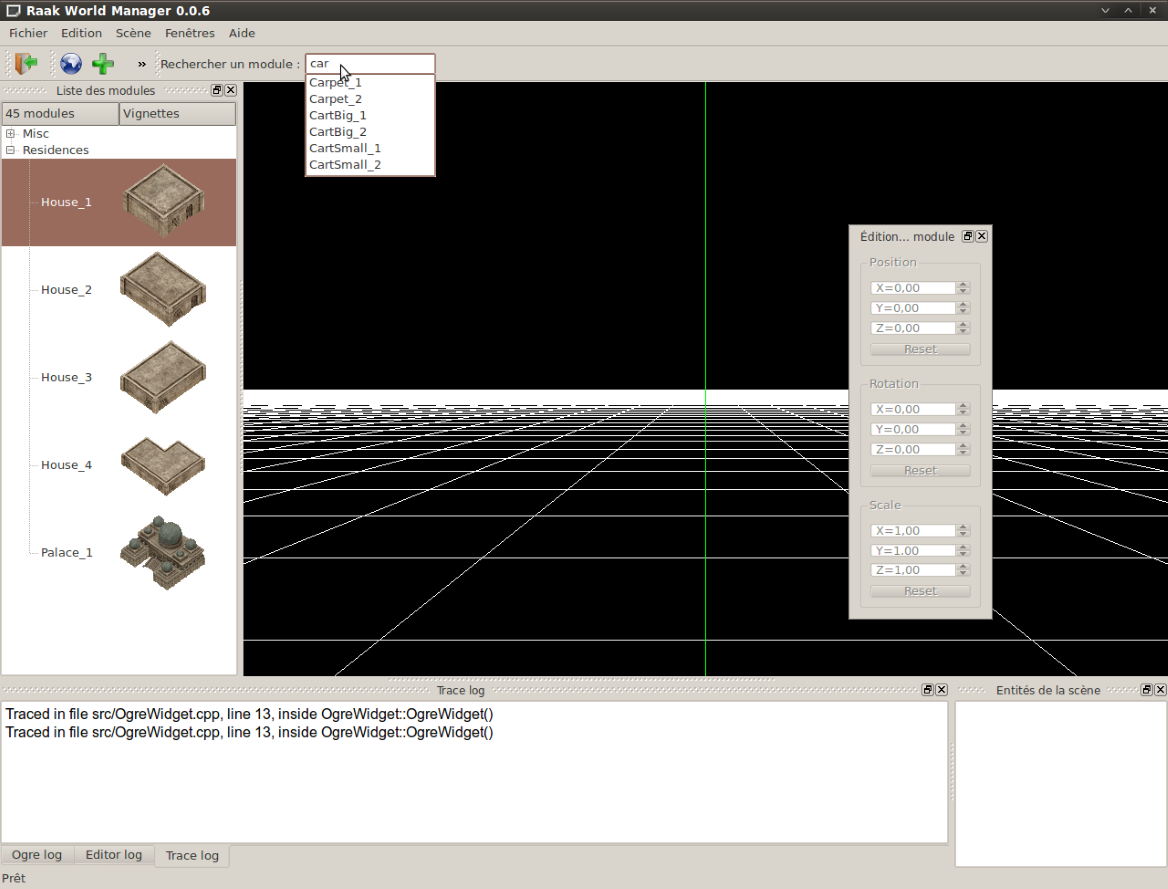The image size is (1168, 889).
Task: Choose CartBig_2 from suggestions
Action: click(x=370, y=132)
